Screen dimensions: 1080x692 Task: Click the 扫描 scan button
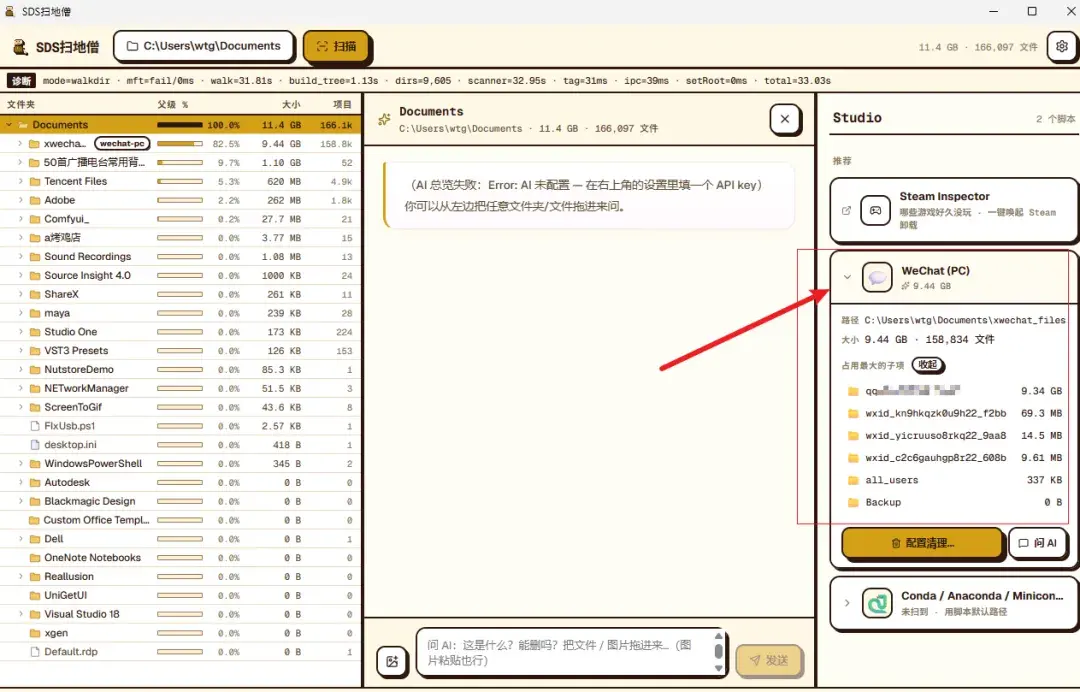click(335, 46)
